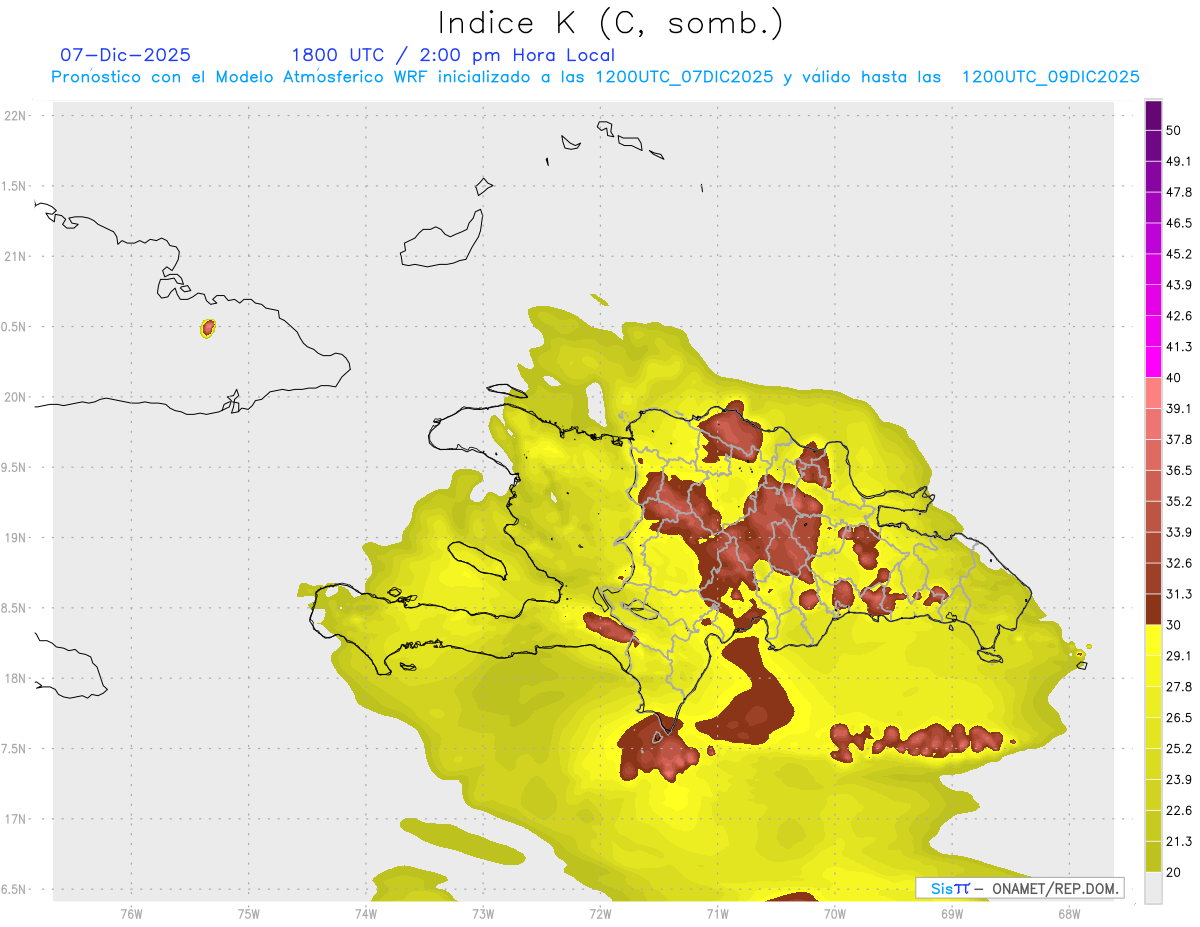
Task: Click the latitude label "9.5N"
Action: pos(15,468)
